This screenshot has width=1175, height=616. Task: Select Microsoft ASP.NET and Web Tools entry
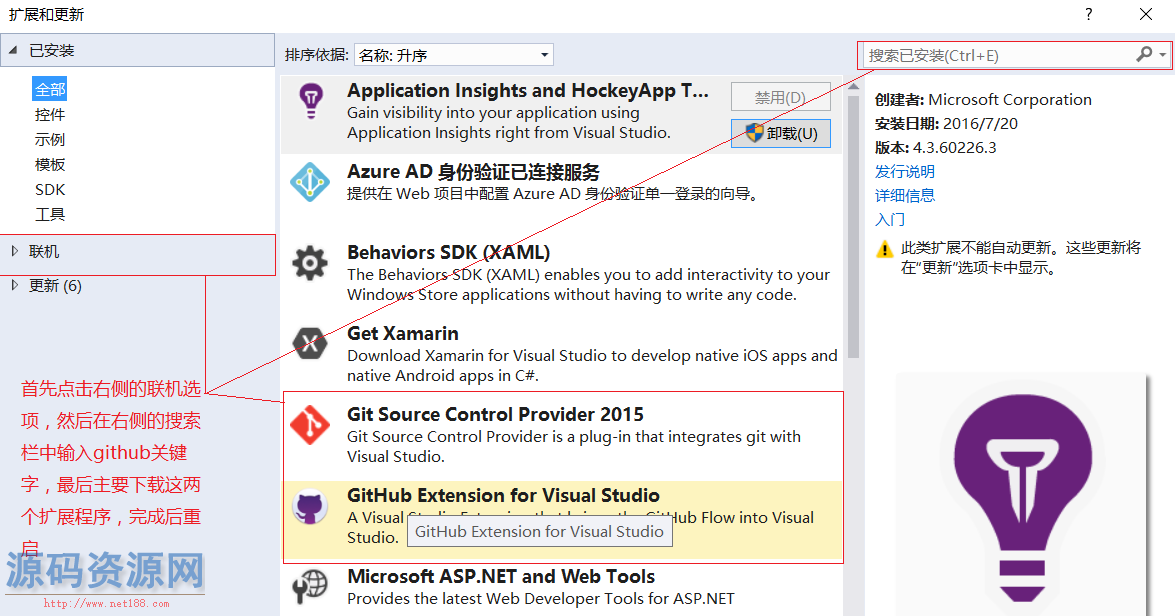pos(561,589)
